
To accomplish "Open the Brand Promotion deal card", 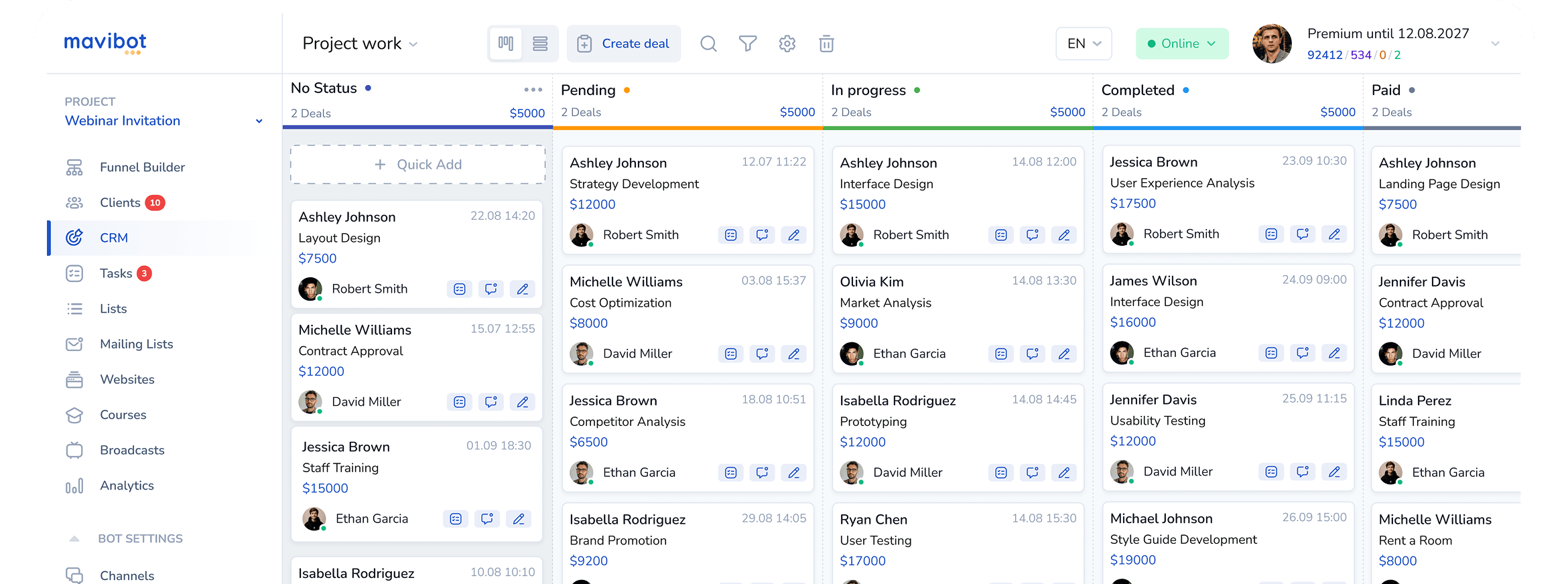I will 688,544.
